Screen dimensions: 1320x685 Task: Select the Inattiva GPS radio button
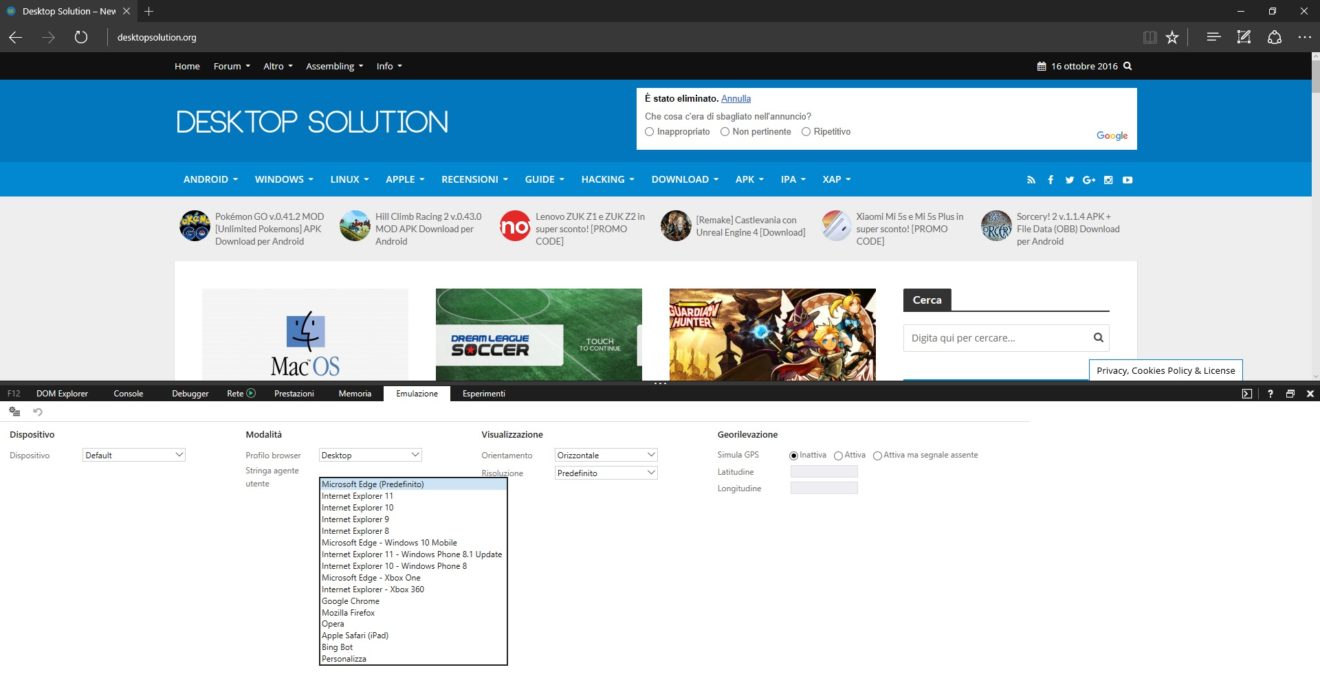(794, 456)
